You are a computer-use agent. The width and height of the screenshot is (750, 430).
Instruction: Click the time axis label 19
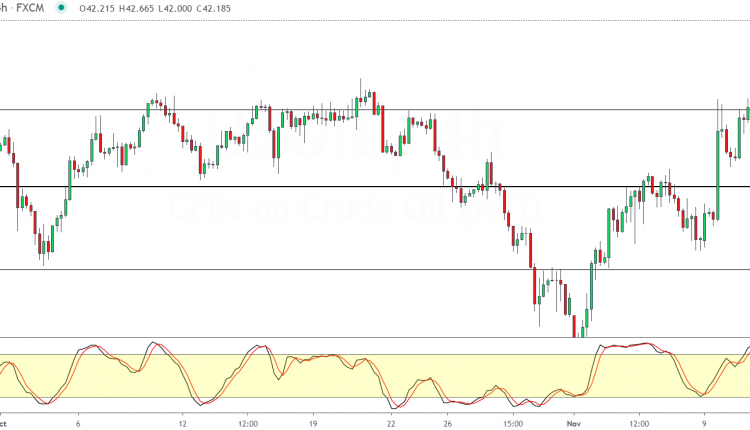[313, 424]
